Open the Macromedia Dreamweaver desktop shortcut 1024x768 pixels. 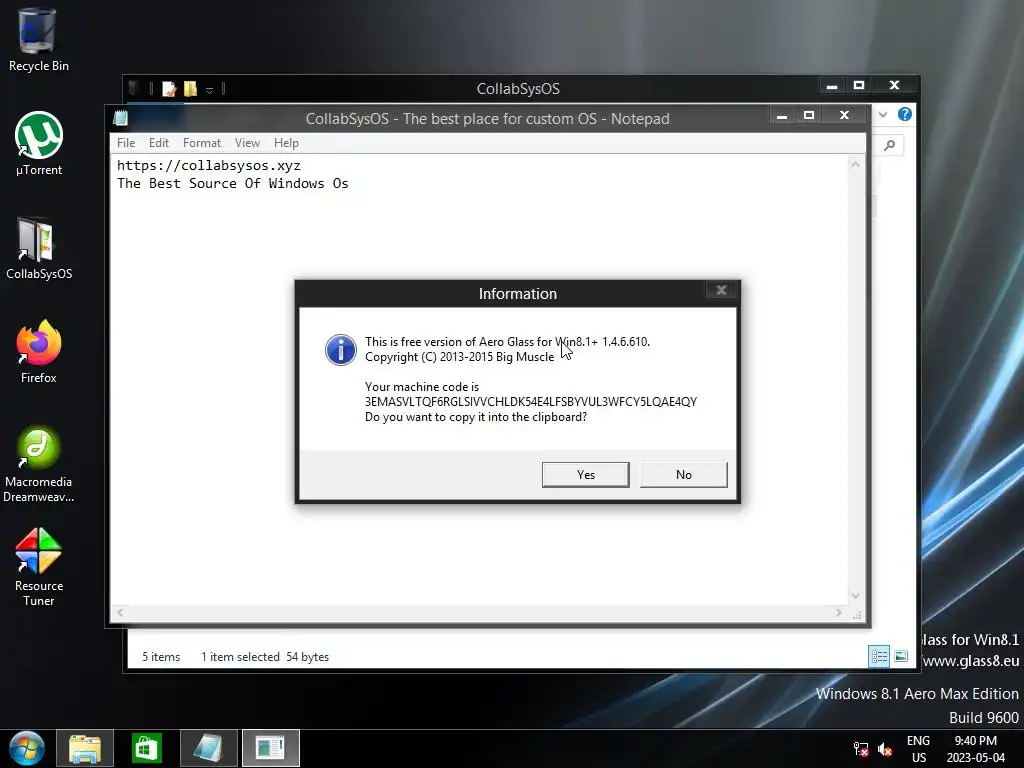coord(39,464)
